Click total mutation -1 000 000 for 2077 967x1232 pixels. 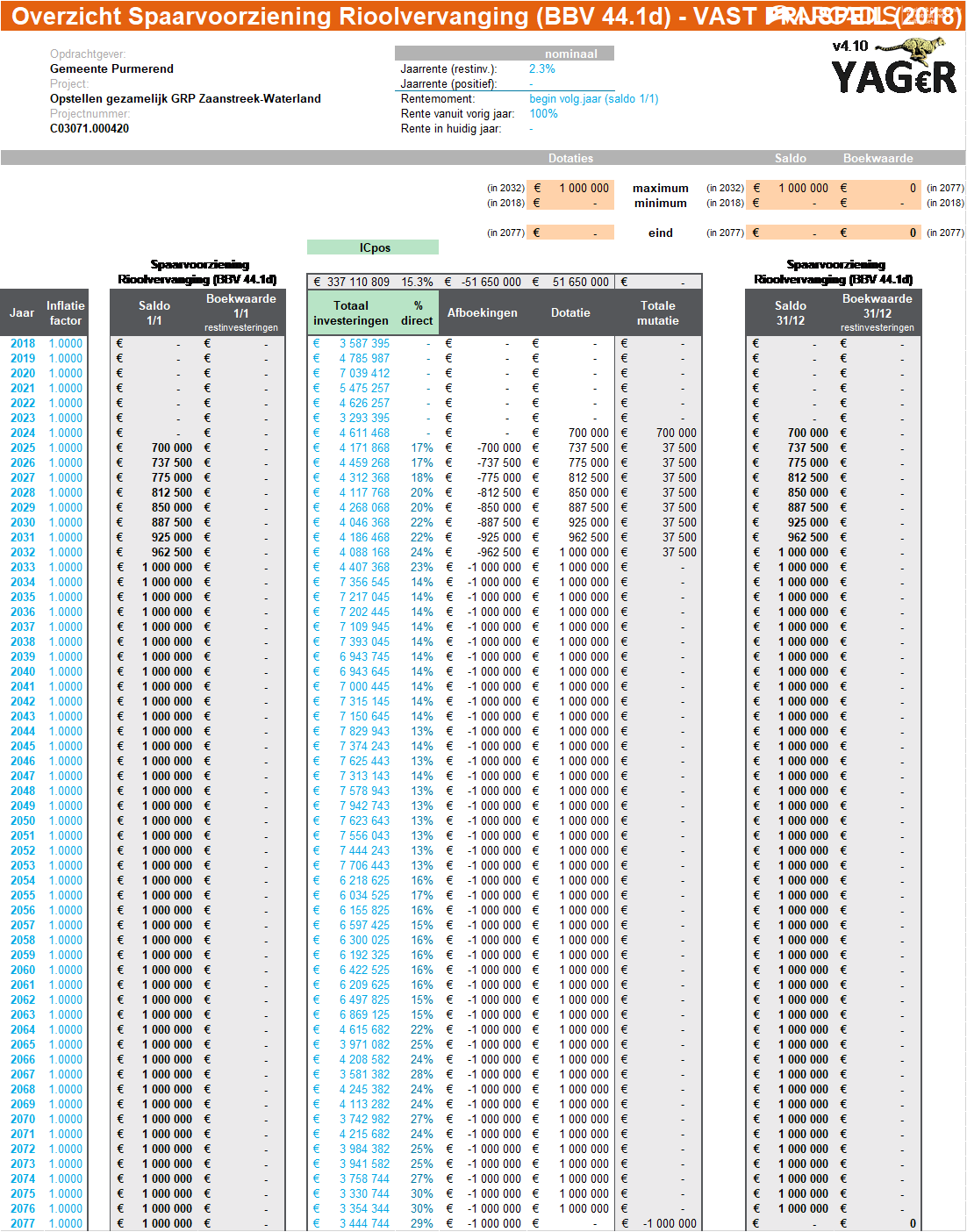click(x=670, y=1223)
